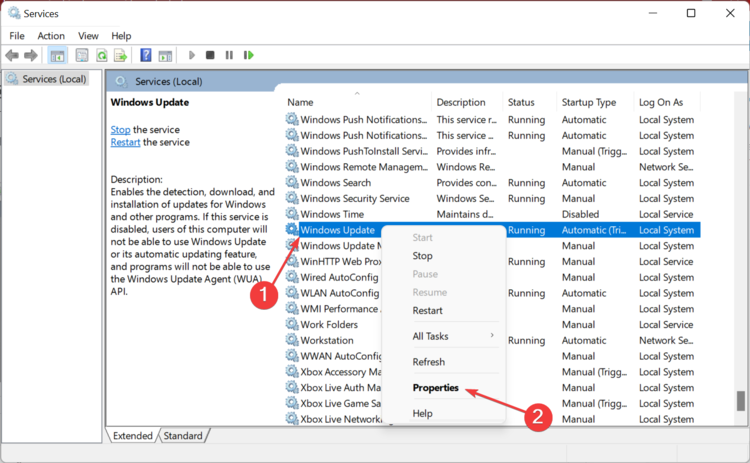The image size is (750, 463).
Task: Click the gear icon beside Wired AutoConfig
Action: tap(292, 277)
